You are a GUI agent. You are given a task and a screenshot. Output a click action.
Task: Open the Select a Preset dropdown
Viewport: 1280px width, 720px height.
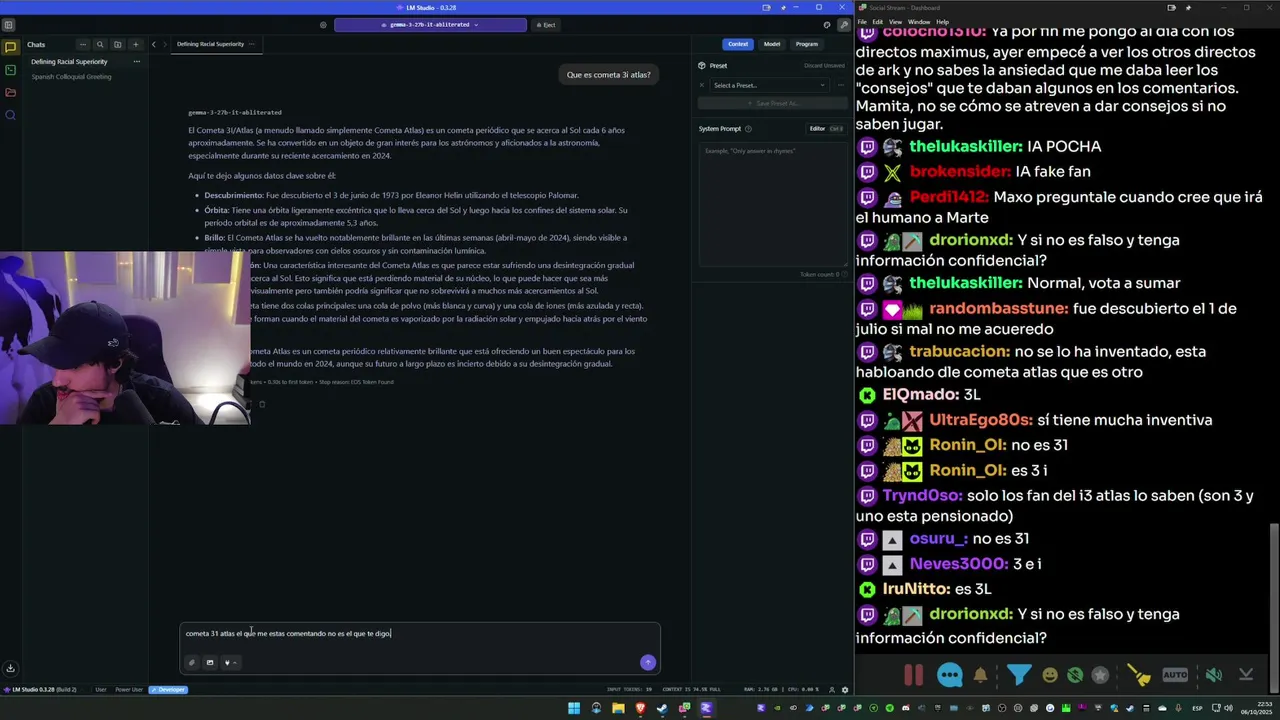click(x=769, y=85)
